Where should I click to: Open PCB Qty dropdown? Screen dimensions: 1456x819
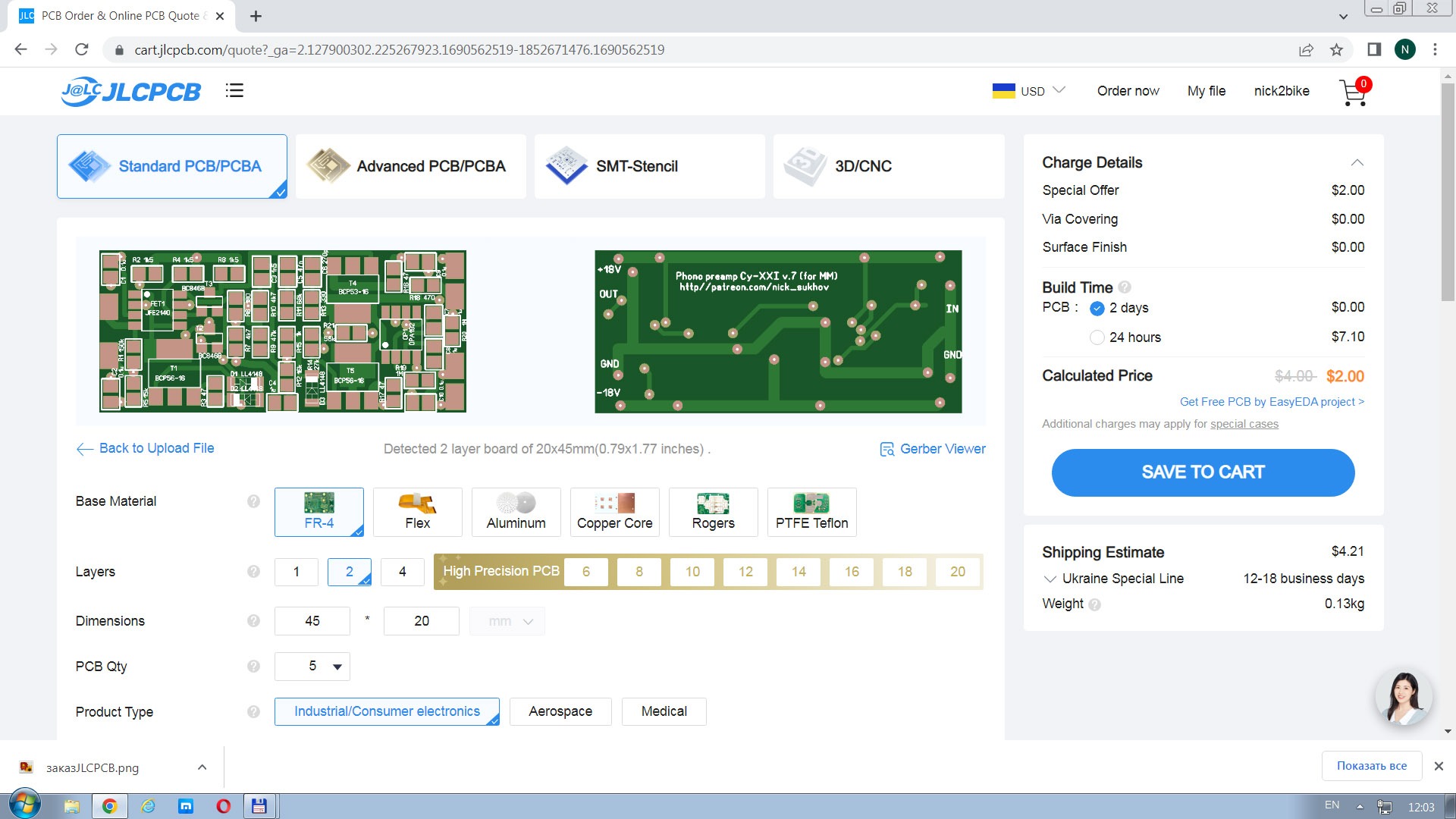click(312, 667)
